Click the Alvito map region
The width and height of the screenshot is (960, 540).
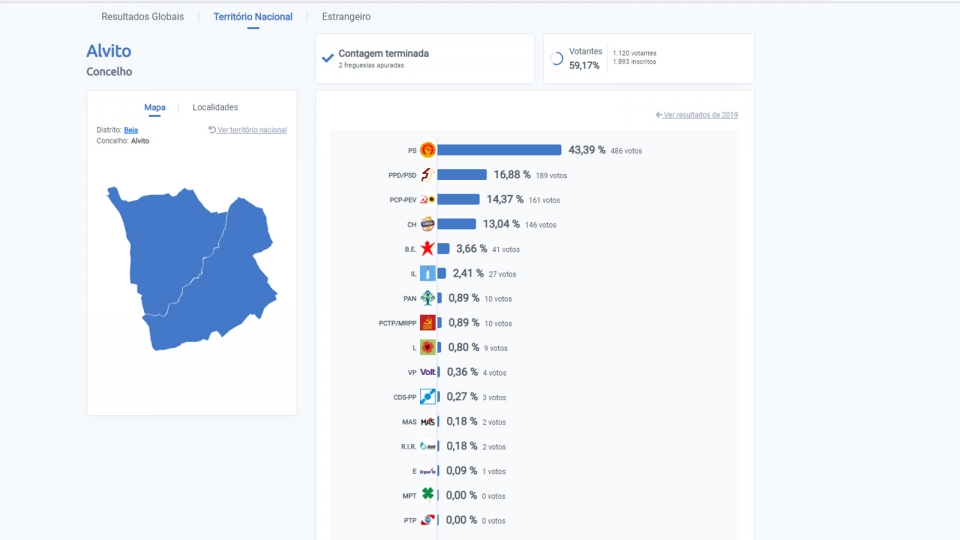[192, 268]
